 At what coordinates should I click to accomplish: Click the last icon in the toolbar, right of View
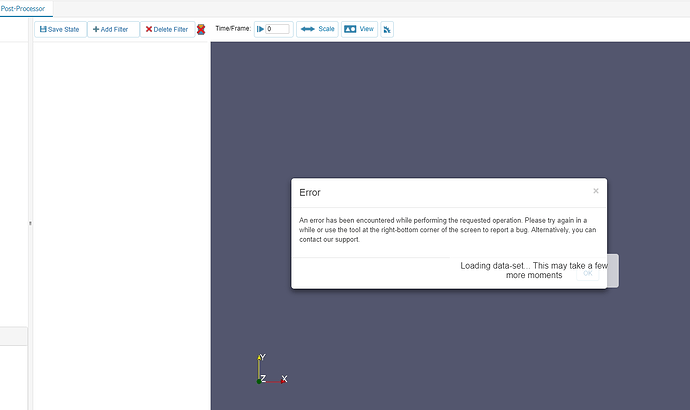pyautogui.click(x=387, y=29)
